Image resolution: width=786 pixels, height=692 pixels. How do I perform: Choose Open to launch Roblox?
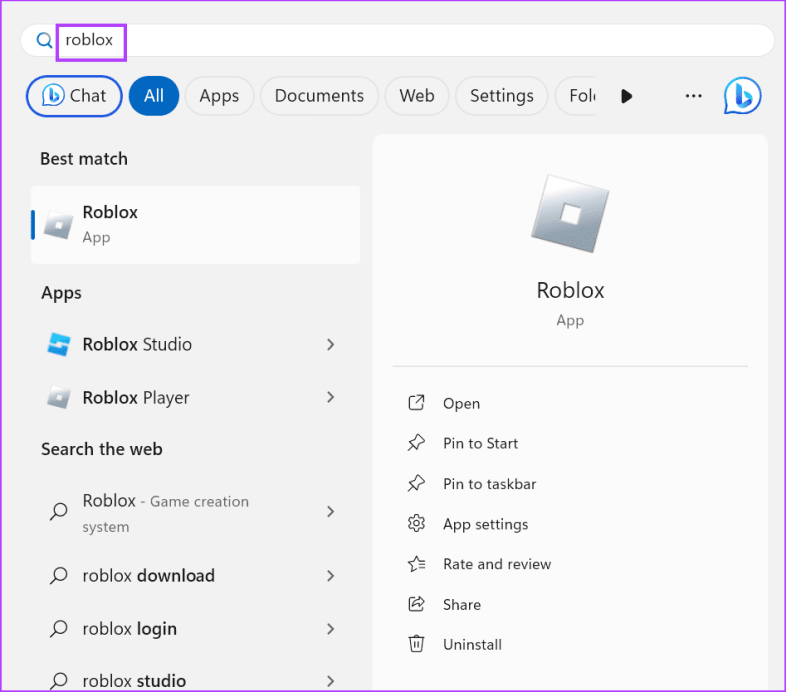[x=461, y=404]
